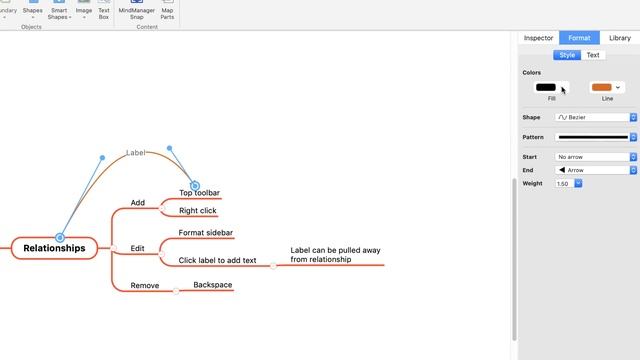
Task: Click the orange Line color swatch
Action: coord(602,87)
